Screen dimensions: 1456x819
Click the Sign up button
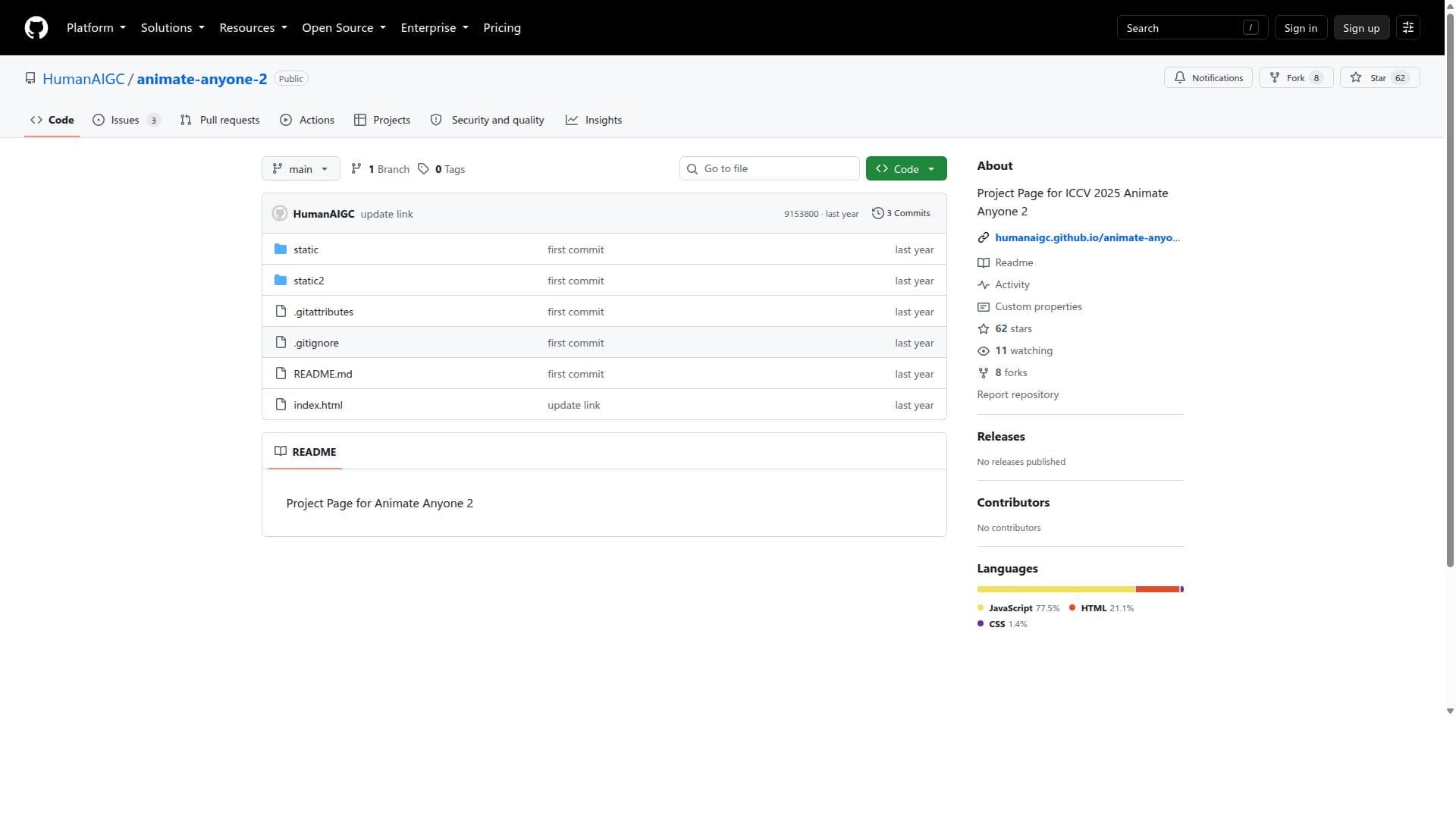click(1360, 28)
